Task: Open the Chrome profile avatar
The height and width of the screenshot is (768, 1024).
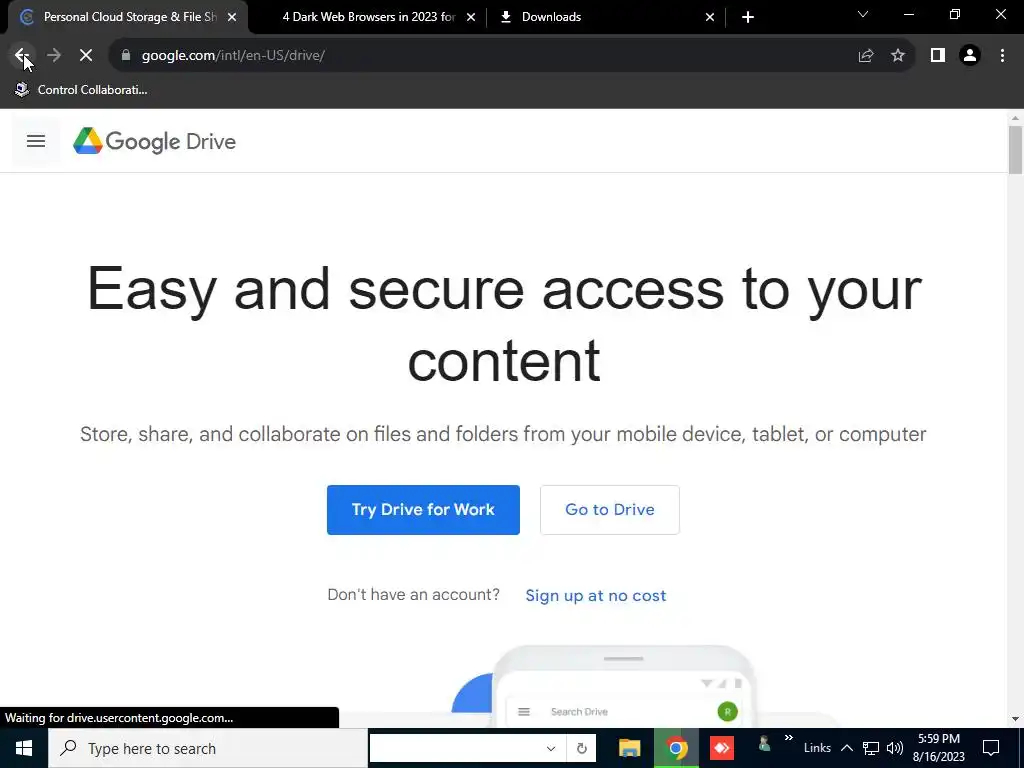Action: (x=970, y=56)
